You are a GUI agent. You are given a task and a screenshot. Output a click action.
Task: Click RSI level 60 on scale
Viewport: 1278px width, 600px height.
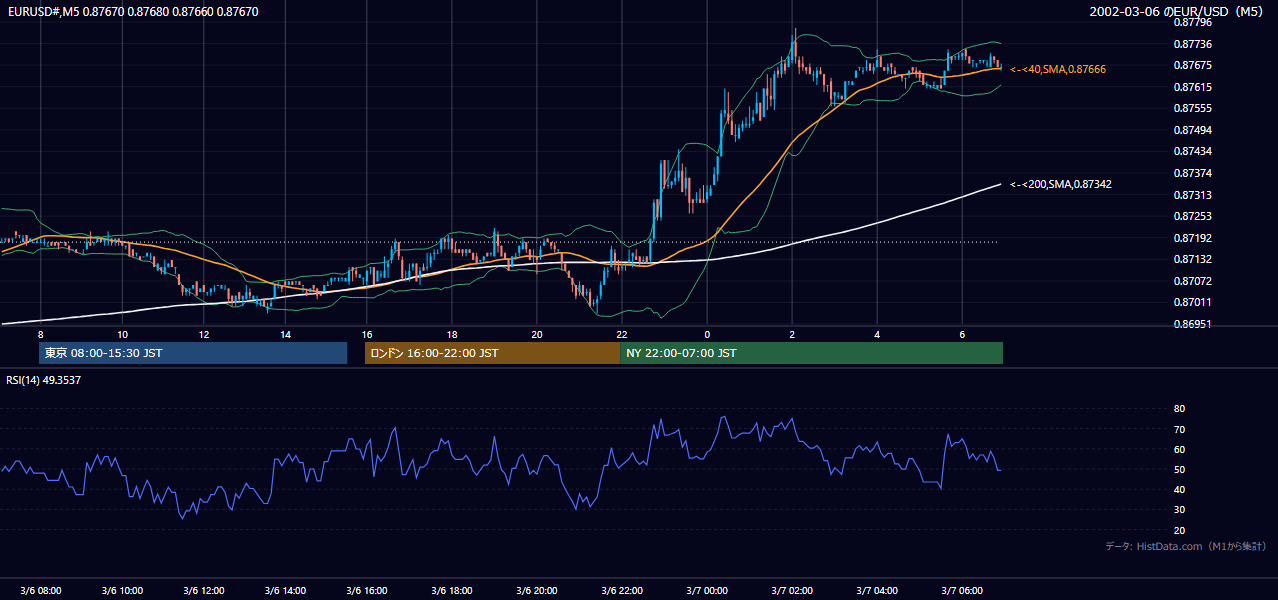click(x=1179, y=449)
